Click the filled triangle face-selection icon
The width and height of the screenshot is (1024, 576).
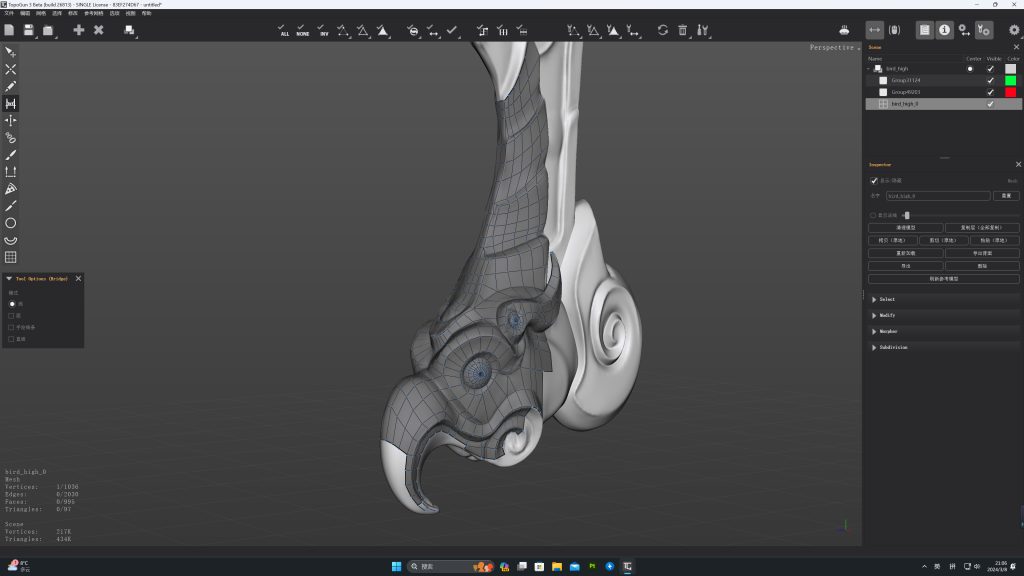point(382,30)
